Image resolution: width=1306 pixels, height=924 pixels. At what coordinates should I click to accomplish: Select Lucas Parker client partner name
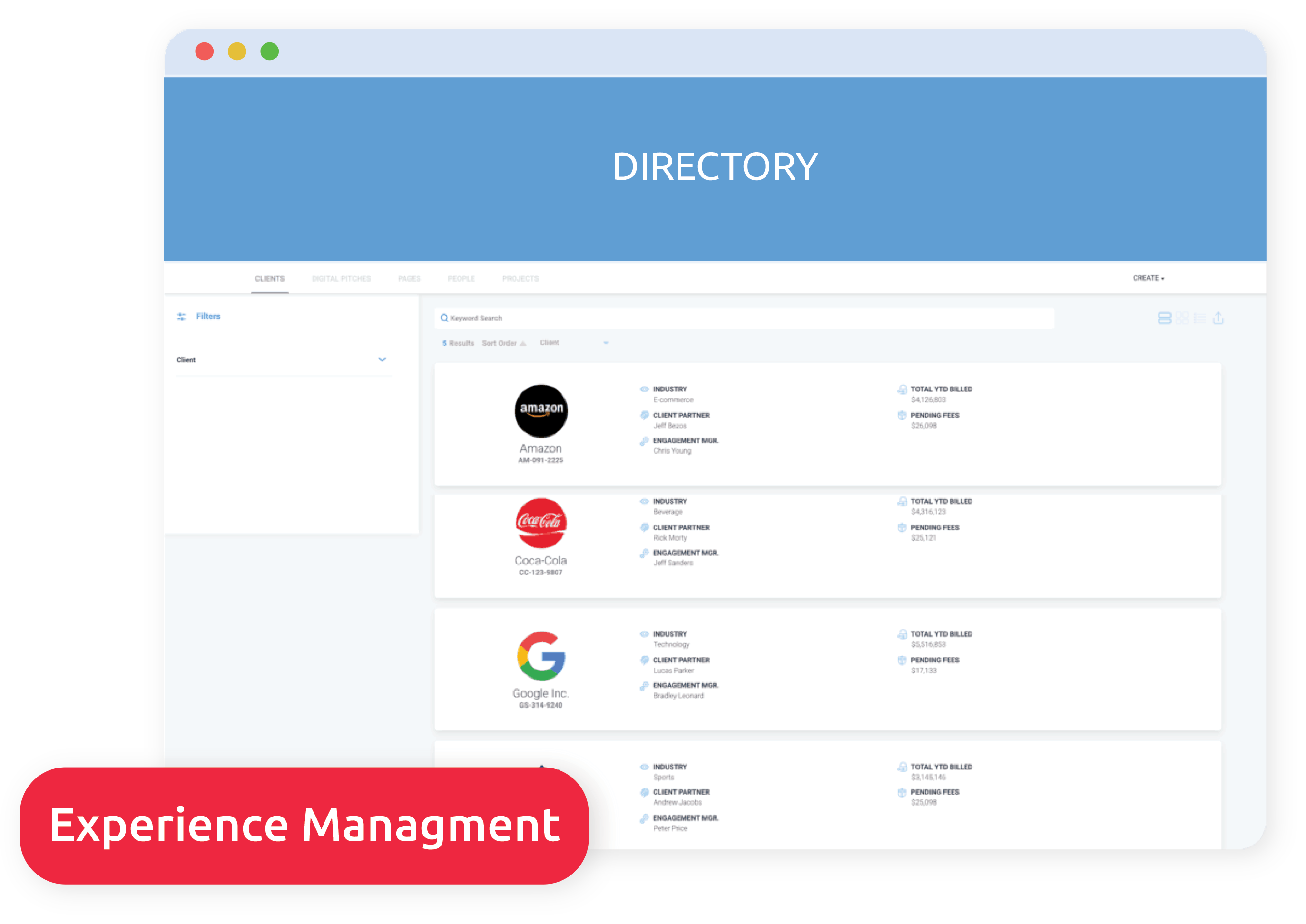[x=673, y=670]
